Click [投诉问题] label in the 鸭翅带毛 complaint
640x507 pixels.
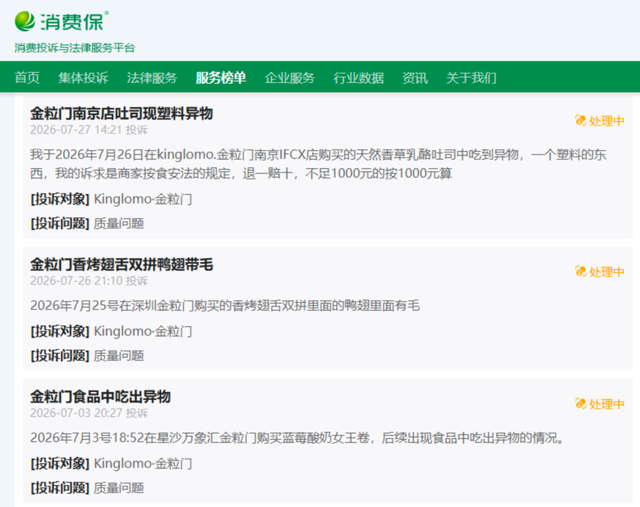(60, 356)
